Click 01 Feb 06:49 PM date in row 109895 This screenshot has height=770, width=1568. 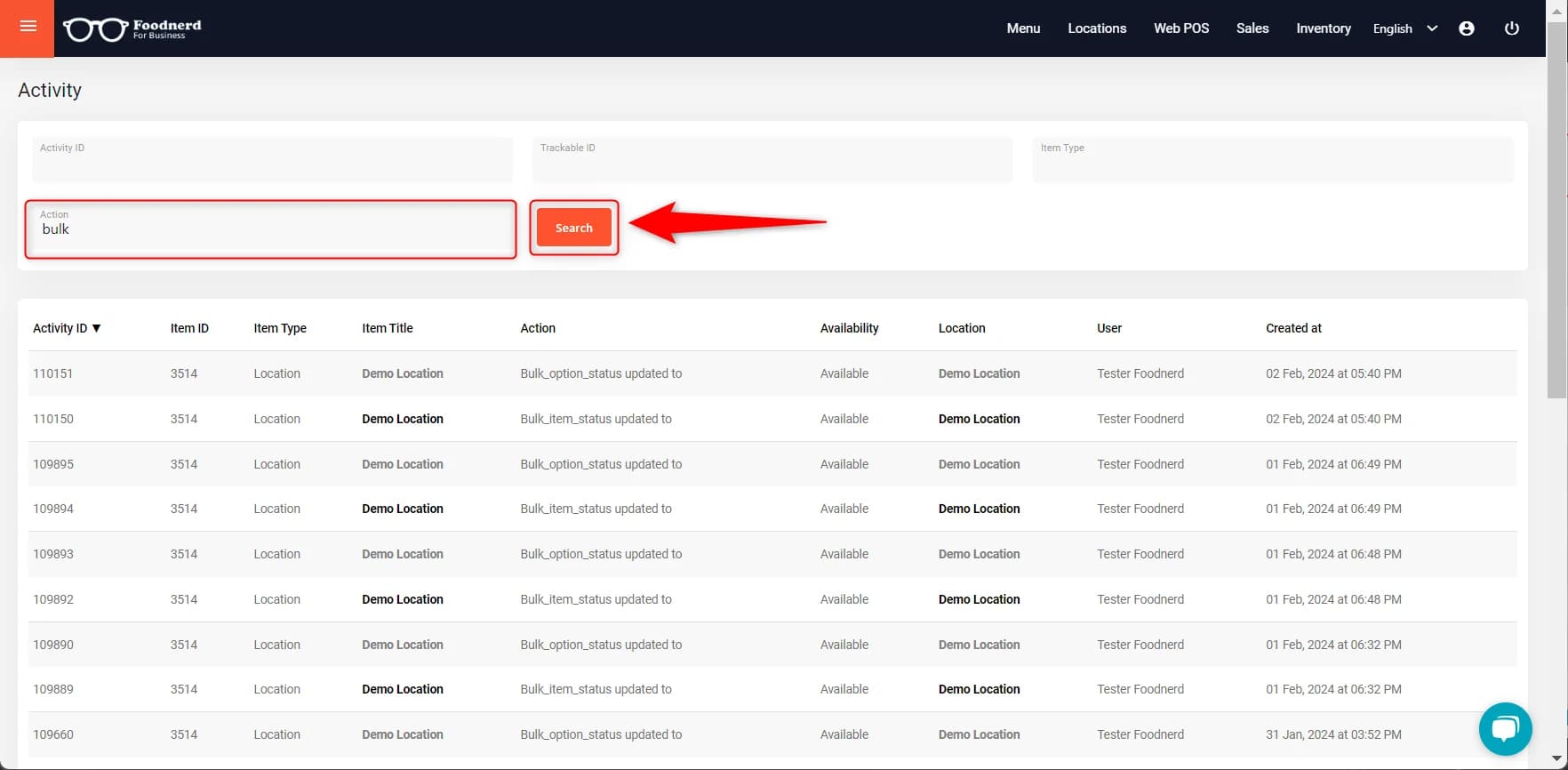[x=1333, y=464]
